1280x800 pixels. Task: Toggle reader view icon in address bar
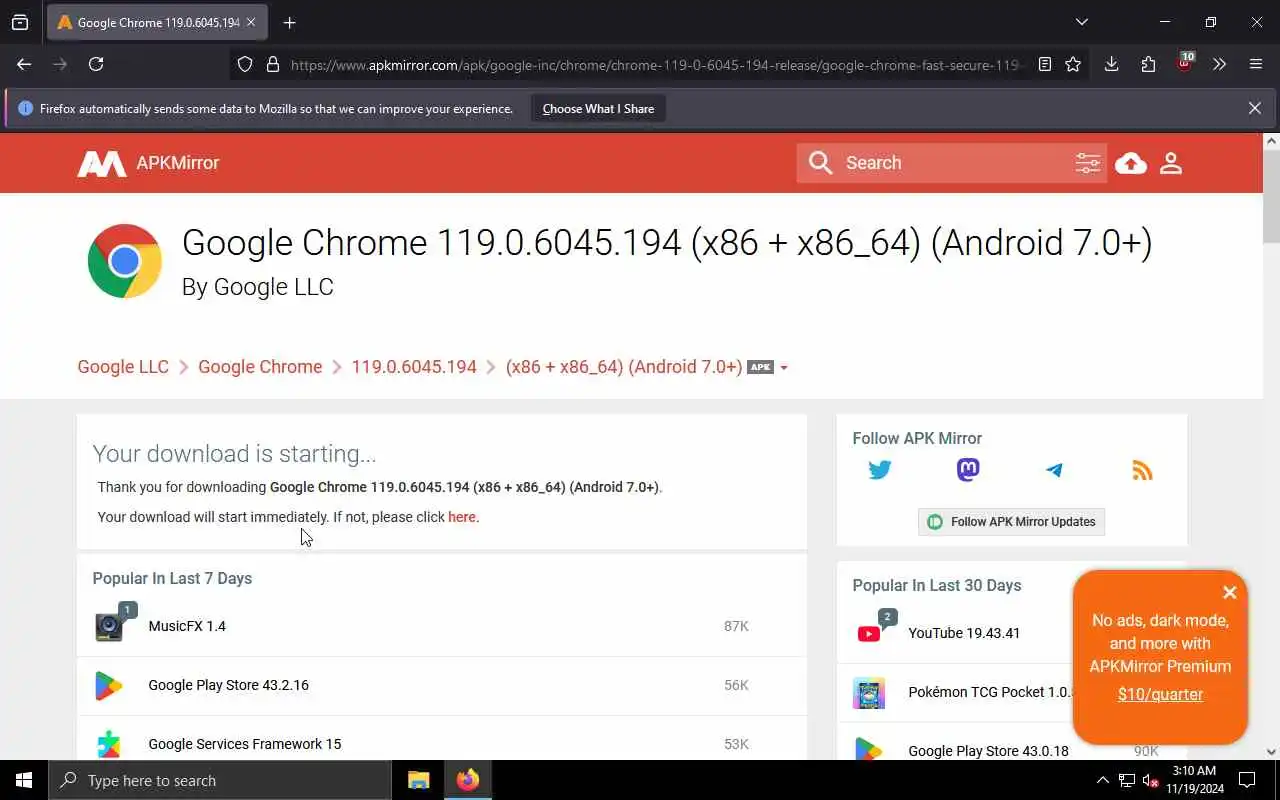[x=1045, y=64]
